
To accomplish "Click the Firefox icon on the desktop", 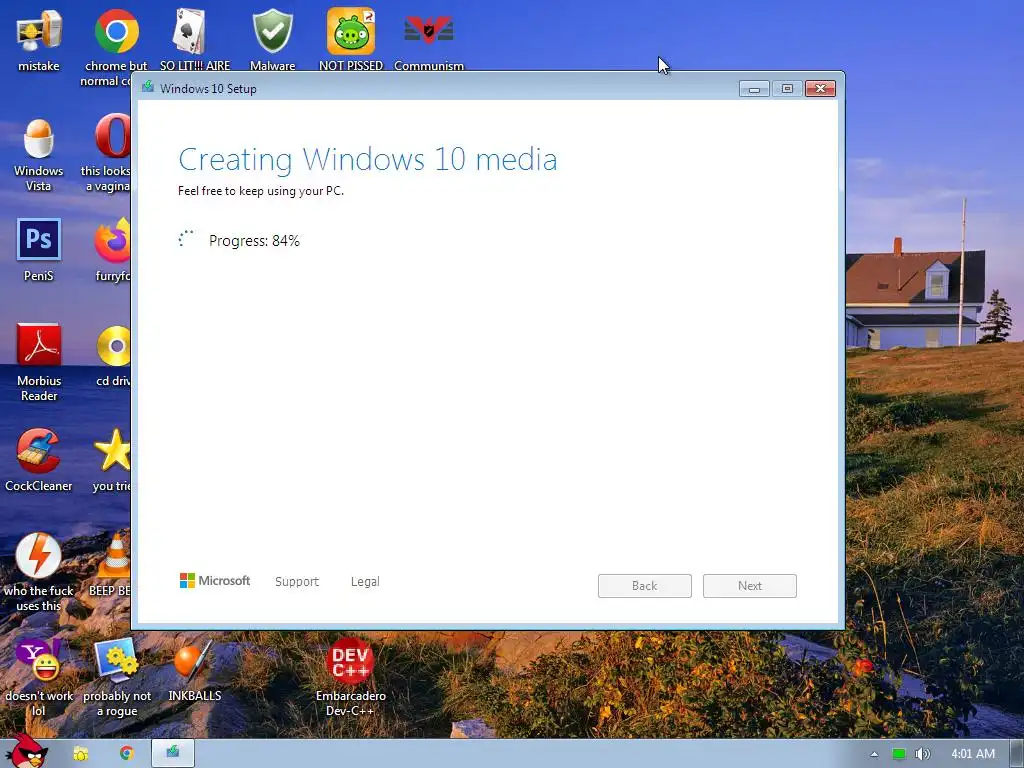I will coord(112,240).
